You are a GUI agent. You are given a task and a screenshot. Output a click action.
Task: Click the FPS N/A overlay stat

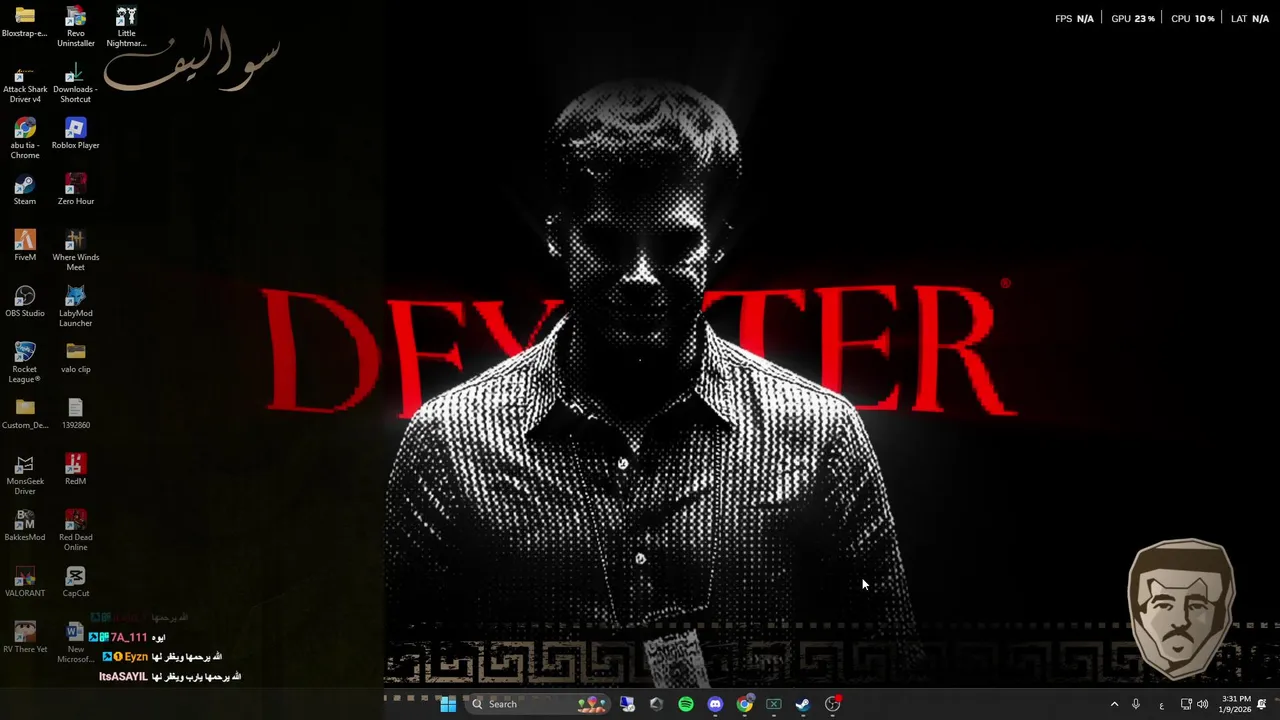click(1075, 18)
